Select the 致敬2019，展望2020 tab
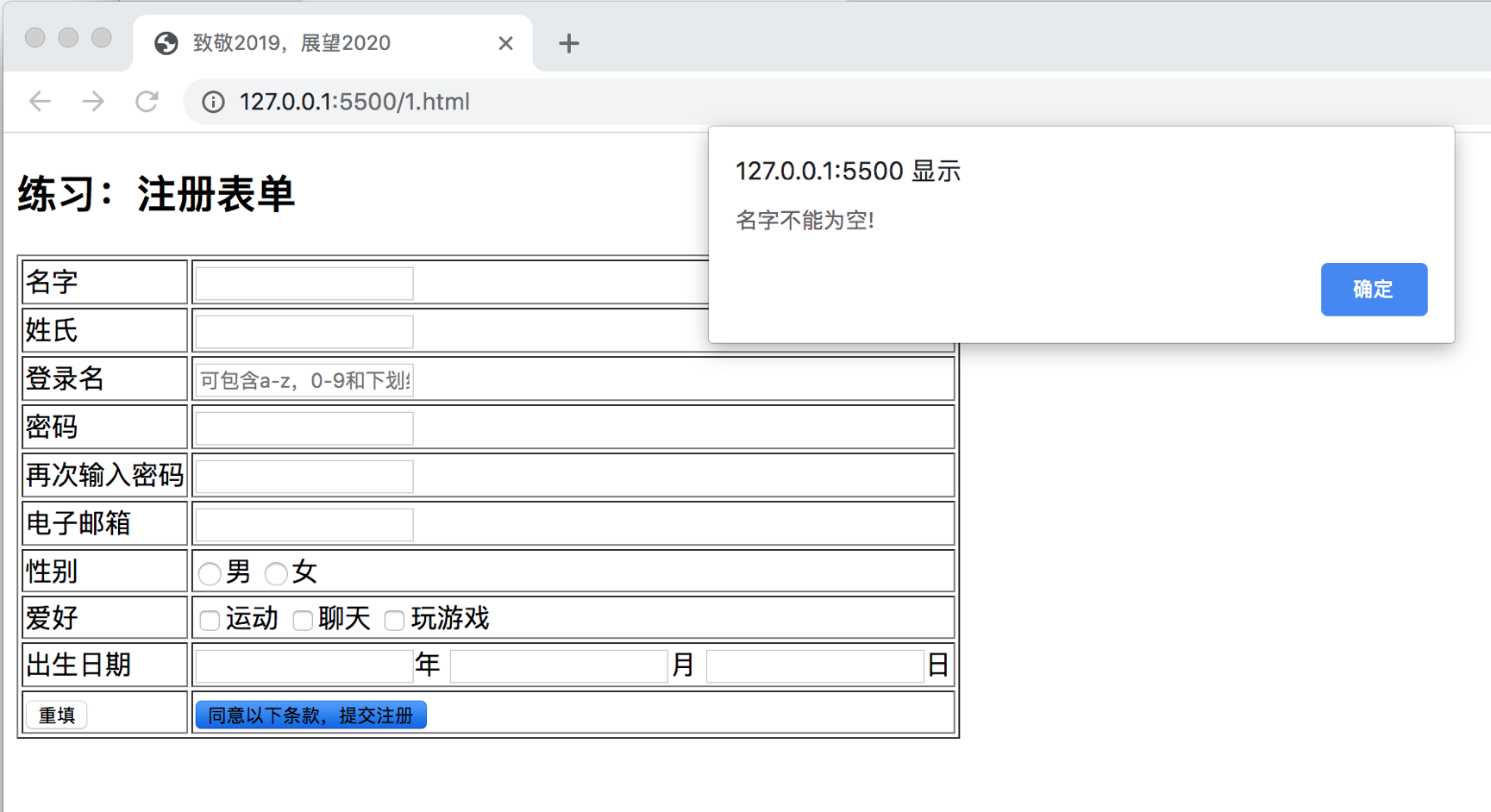Screen dimensions: 1491x812 (x=334, y=43)
